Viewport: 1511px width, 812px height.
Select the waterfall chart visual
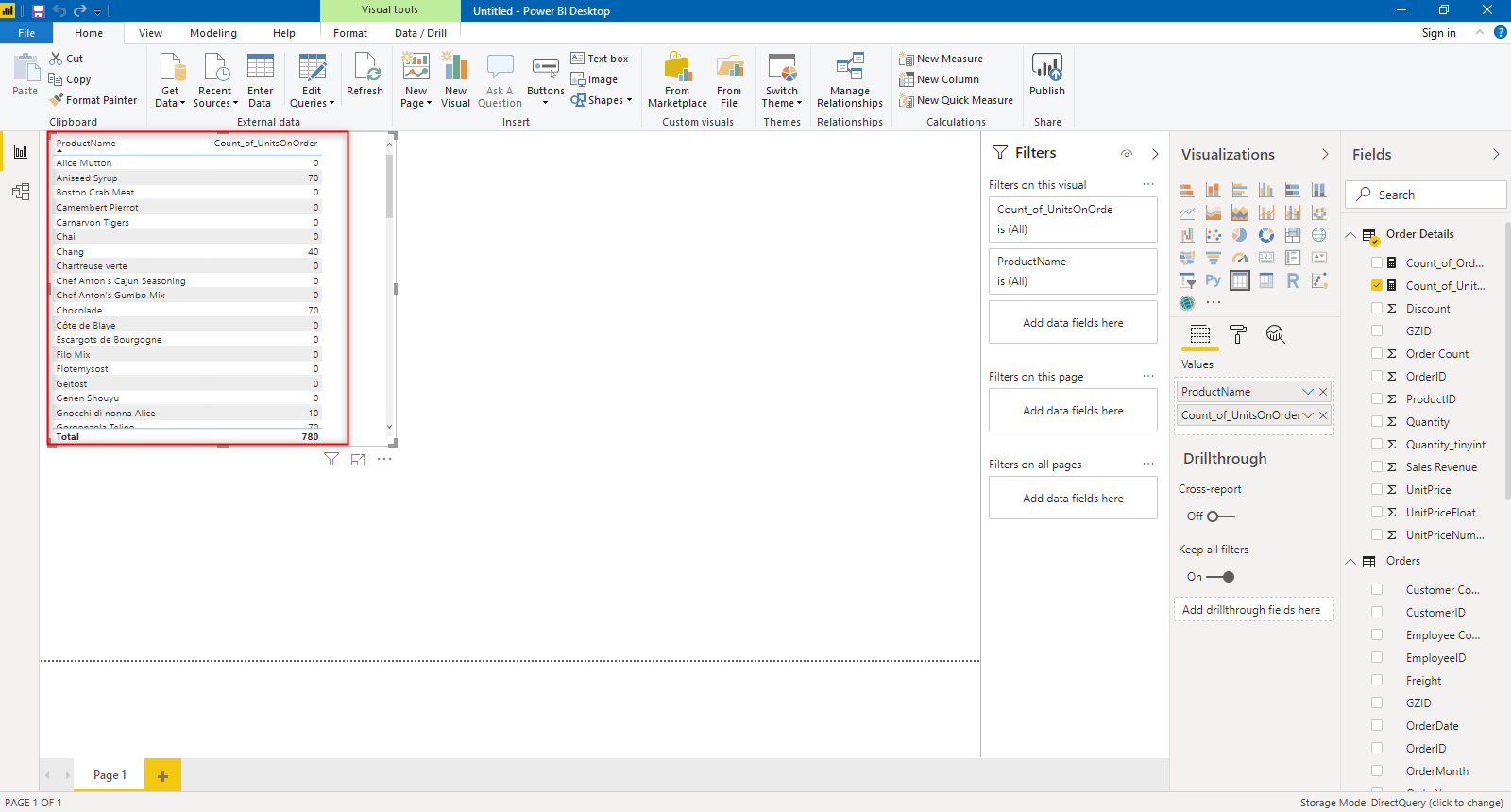point(1187,235)
